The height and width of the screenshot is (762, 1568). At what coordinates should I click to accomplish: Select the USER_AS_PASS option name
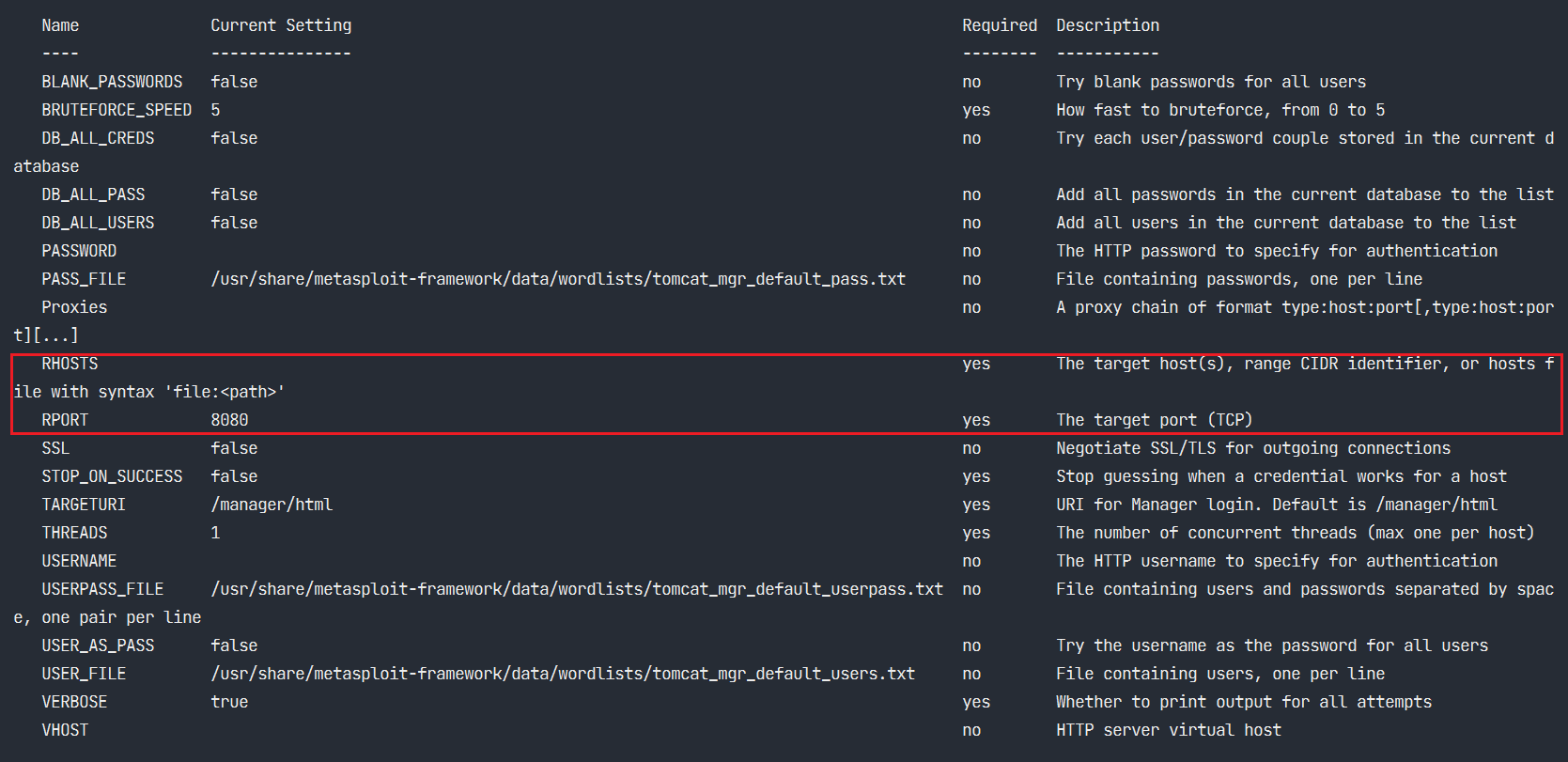(x=98, y=645)
